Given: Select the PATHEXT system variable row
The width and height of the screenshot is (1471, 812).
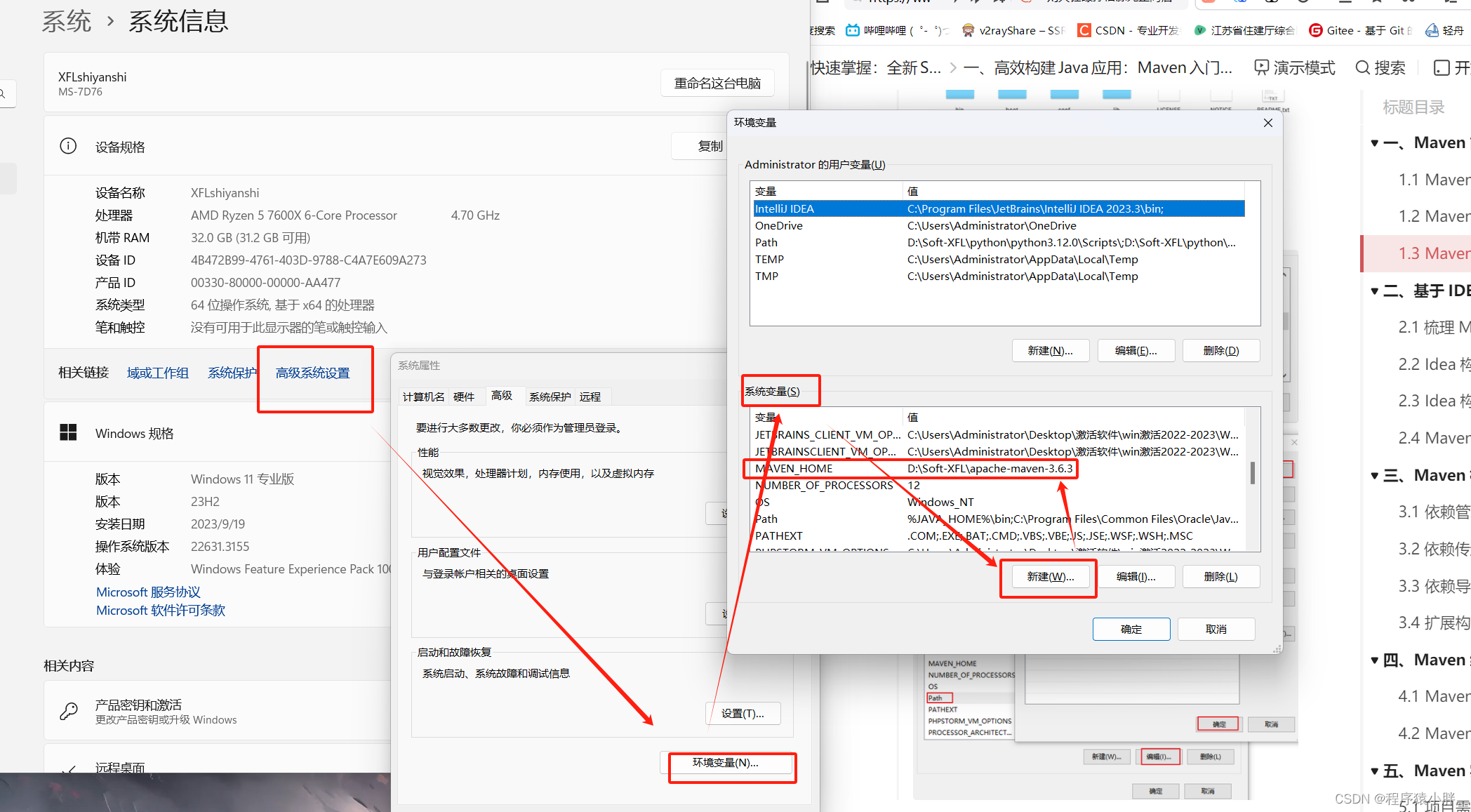Looking at the screenshot, I should coord(999,535).
